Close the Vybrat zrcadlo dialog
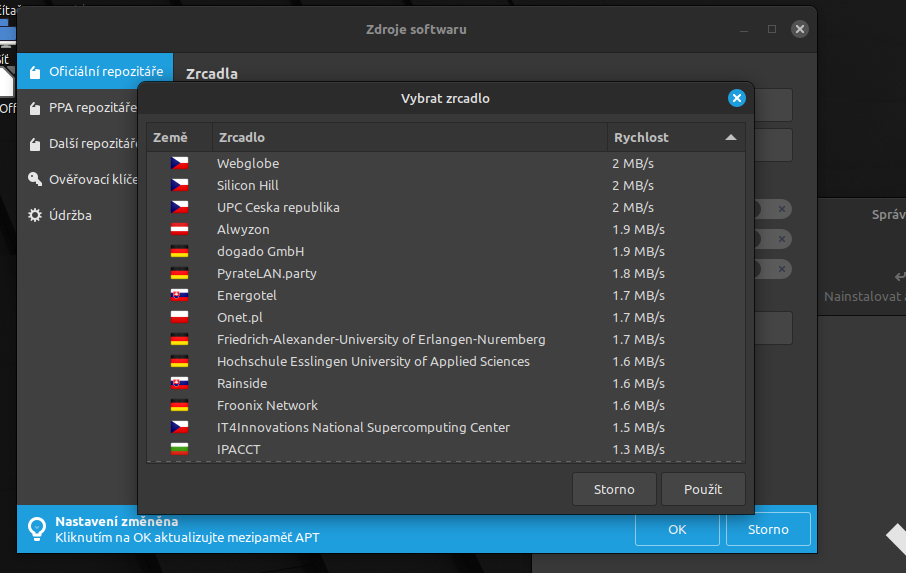Image resolution: width=906 pixels, height=573 pixels. tap(736, 98)
